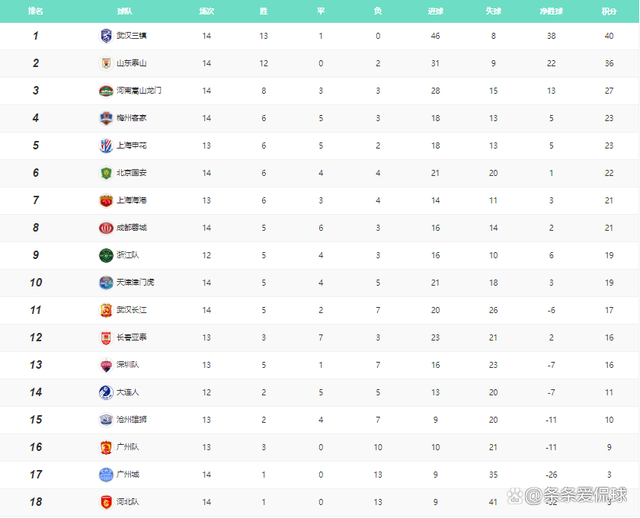Select the 河北队 row at rank 18
The image size is (640, 518).
[320, 502]
